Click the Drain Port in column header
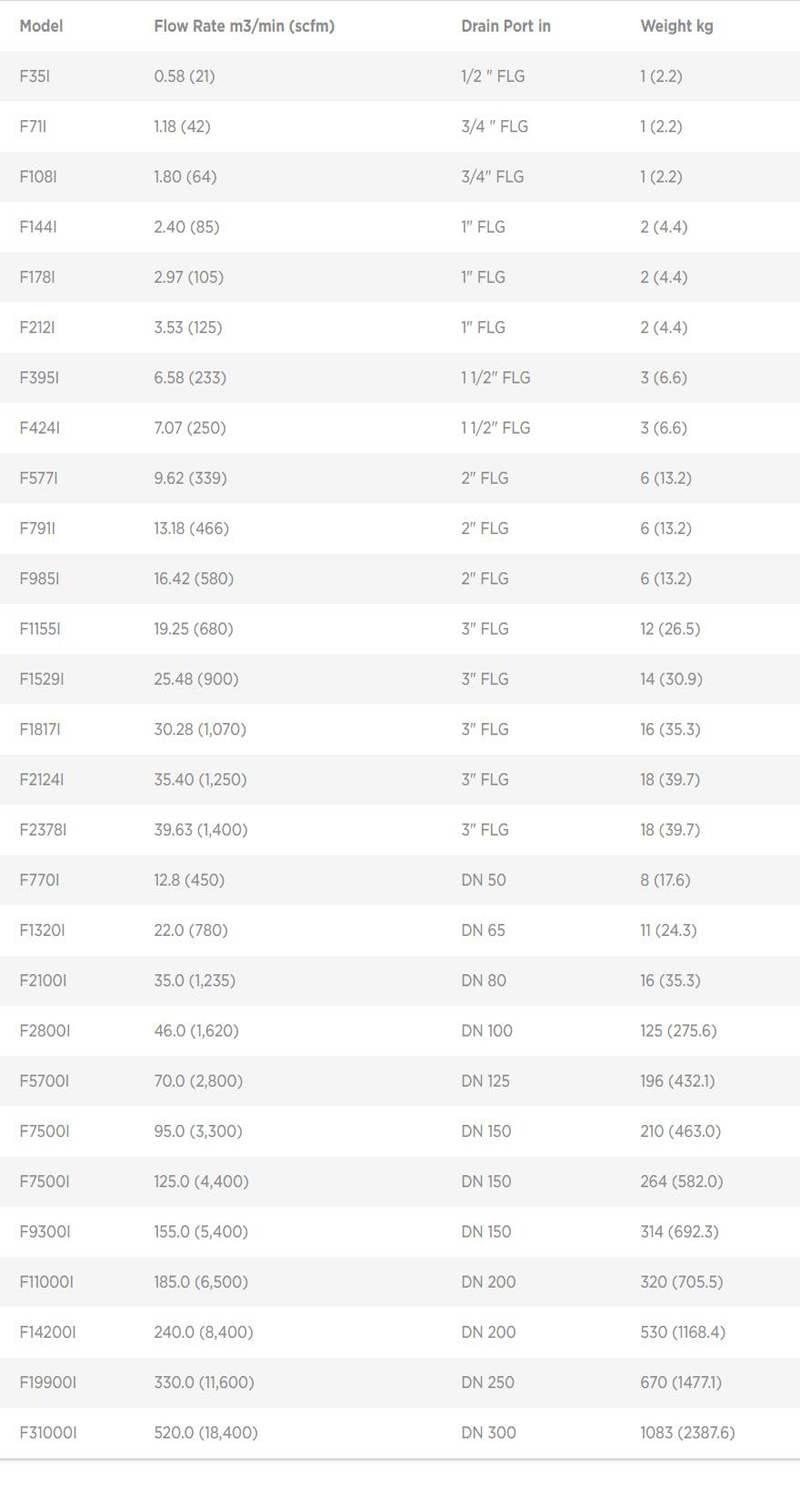Screen dimensions: 800x1500 (506, 26)
